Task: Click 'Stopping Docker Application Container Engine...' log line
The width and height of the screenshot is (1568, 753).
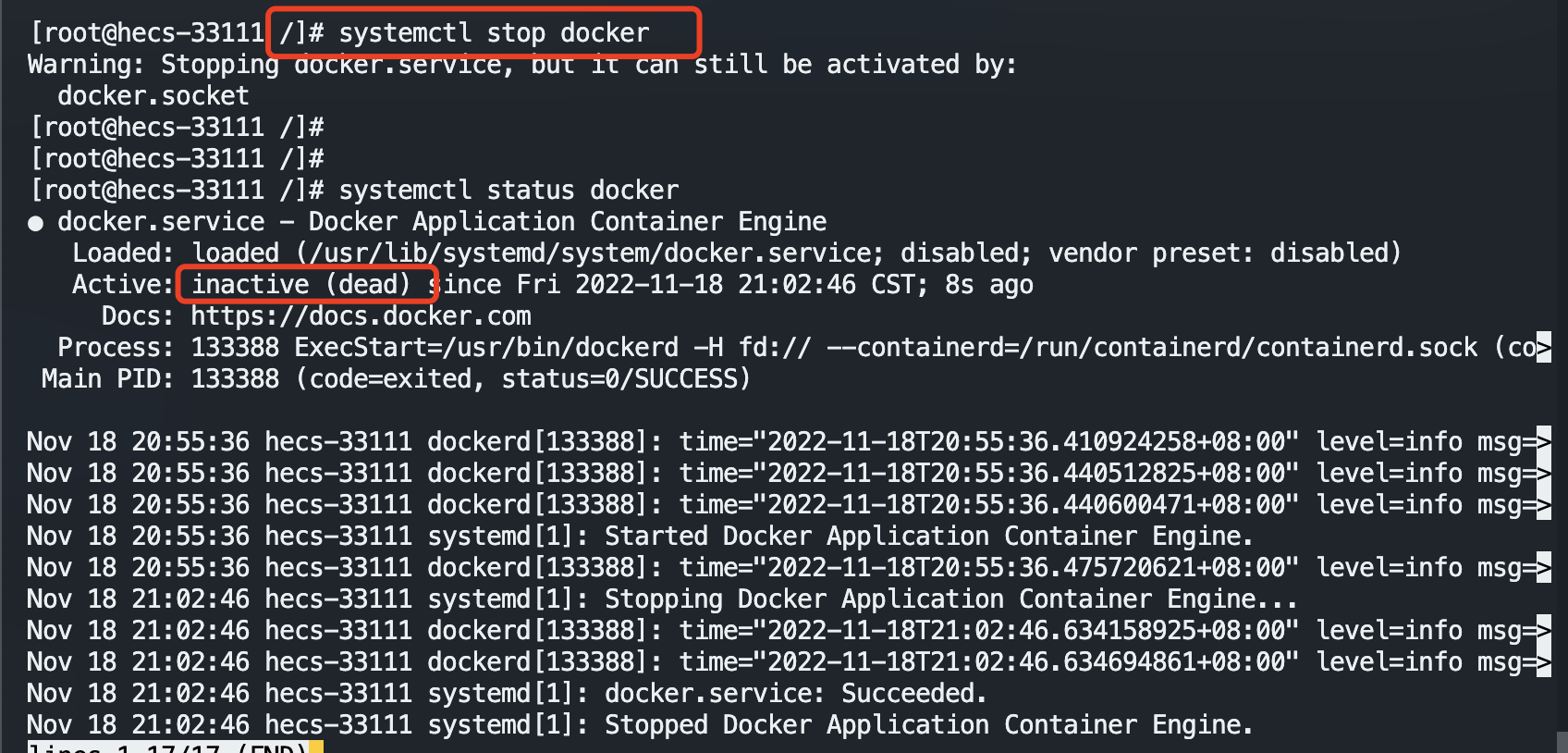Action: tap(950, 599)
